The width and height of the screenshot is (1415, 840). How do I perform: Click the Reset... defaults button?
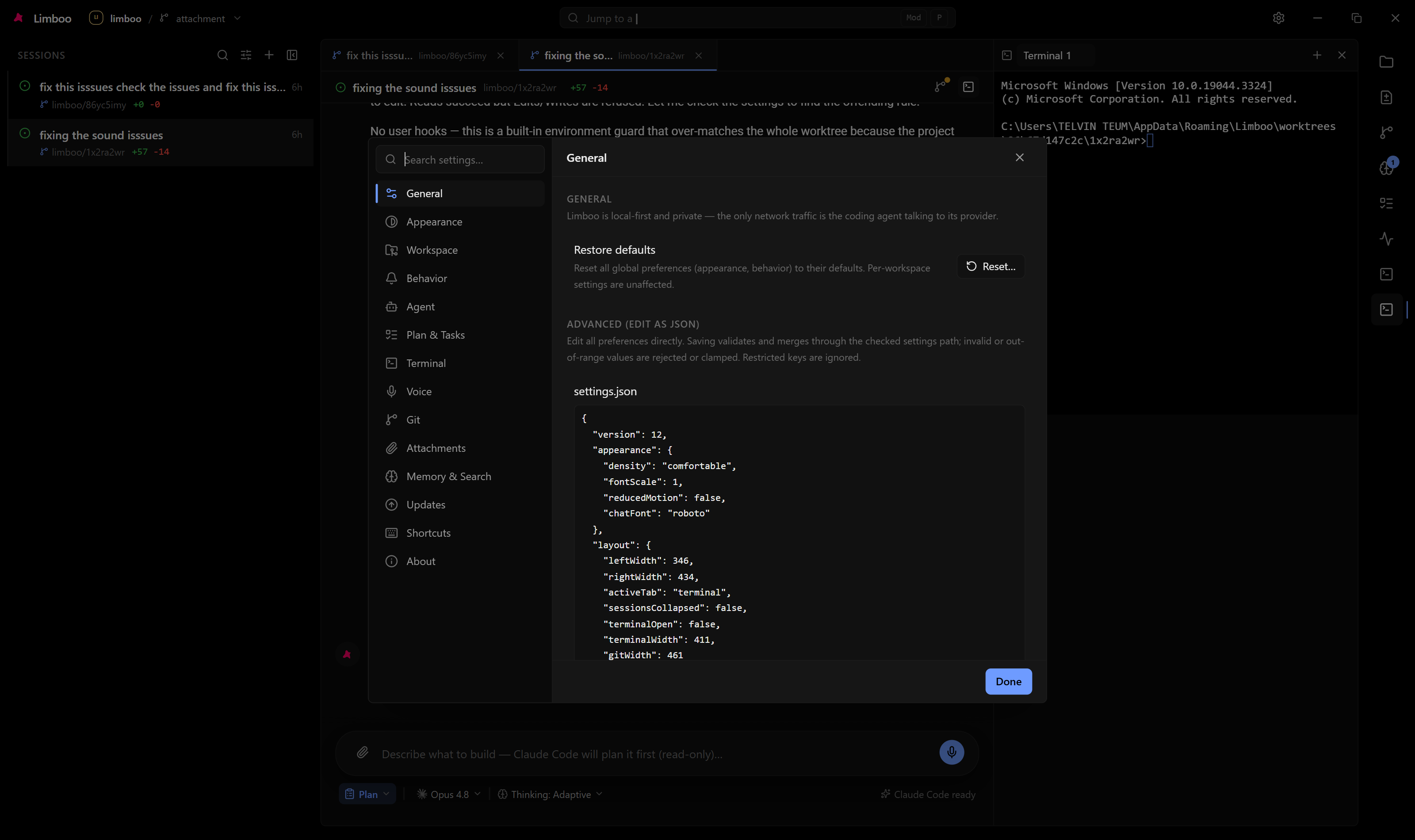pos(990,266)
